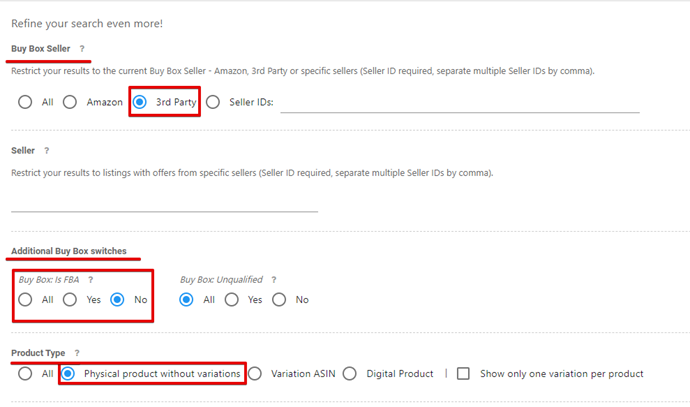This screenshot has width=690, height=407.
Task: Select All for Buy Box Seller
Action: click(x=26, y=102)
